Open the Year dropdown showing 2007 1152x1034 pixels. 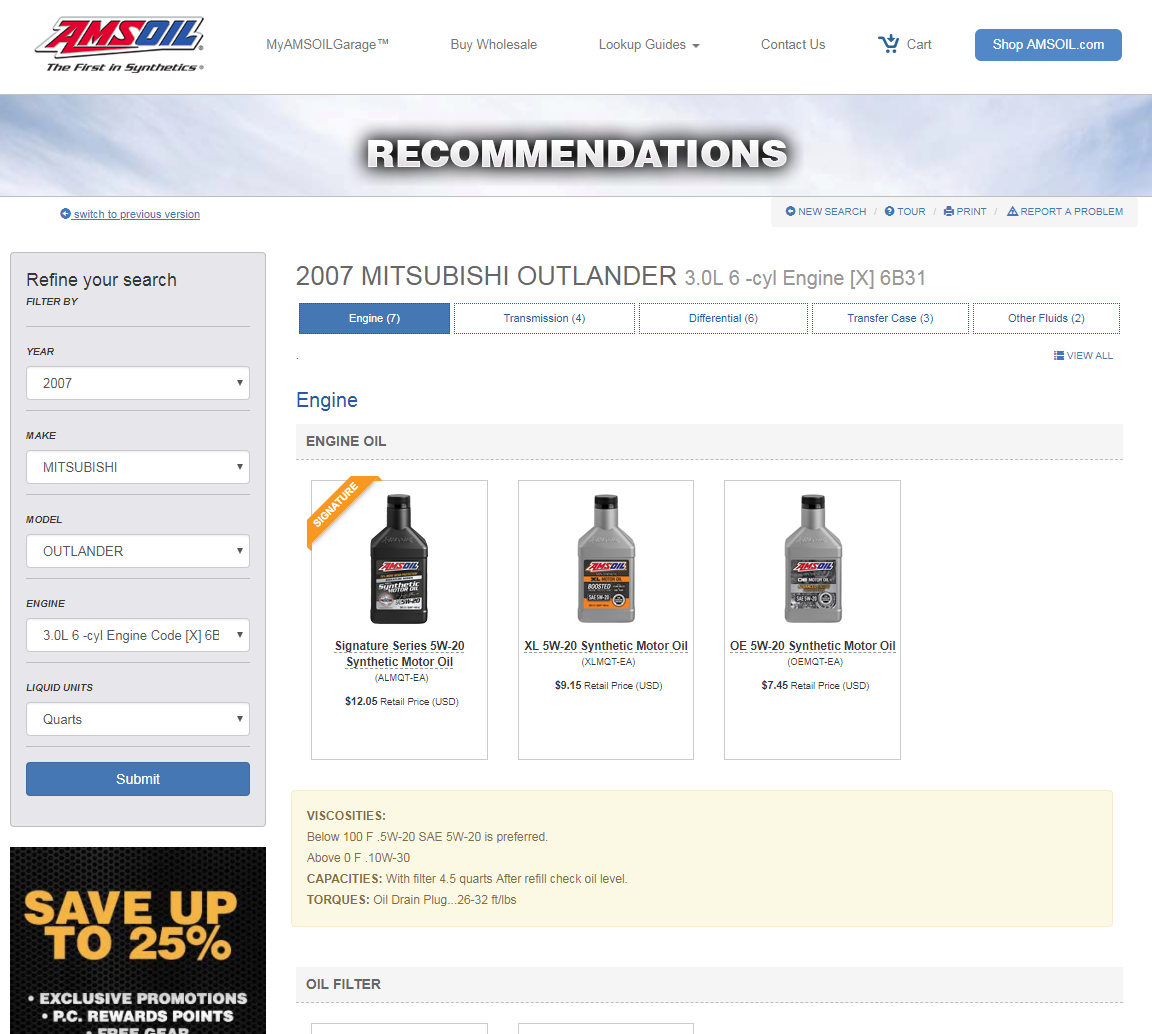[138, 383]
